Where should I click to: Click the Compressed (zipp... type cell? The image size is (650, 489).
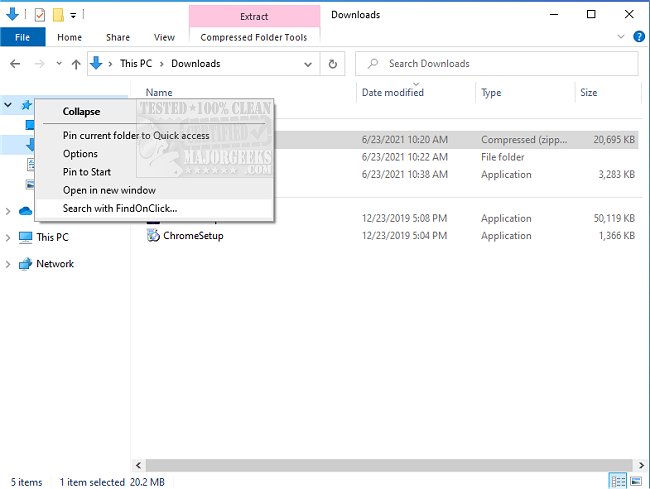point(524,140)
